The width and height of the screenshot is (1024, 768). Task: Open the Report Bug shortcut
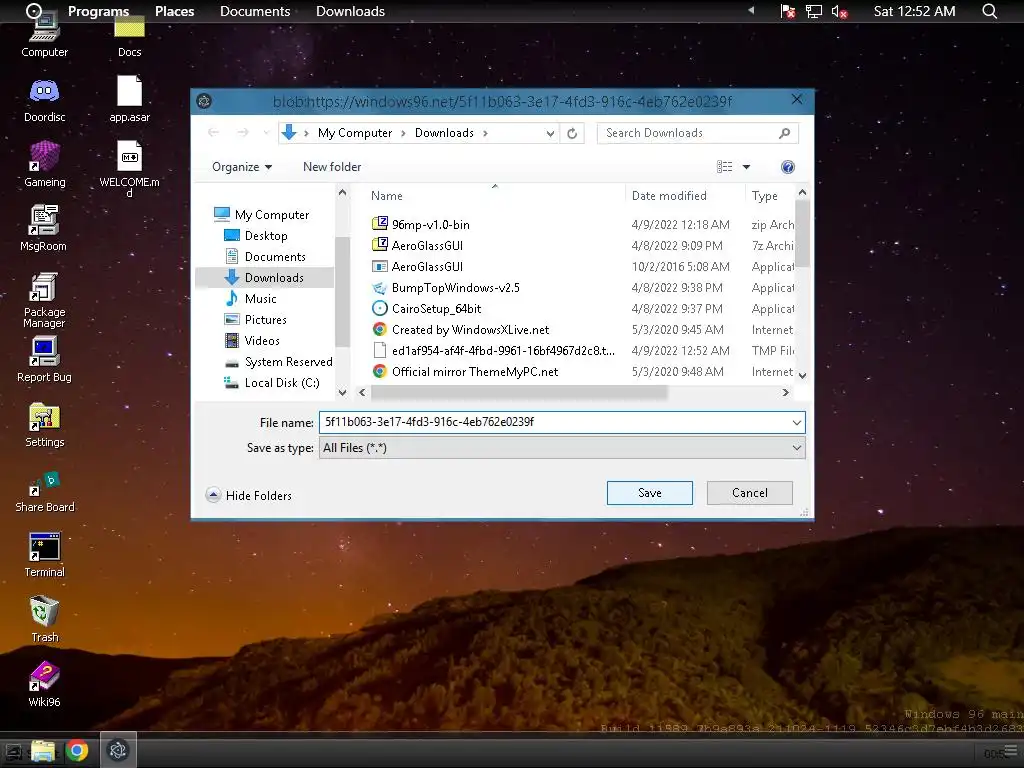click(44, 359)
